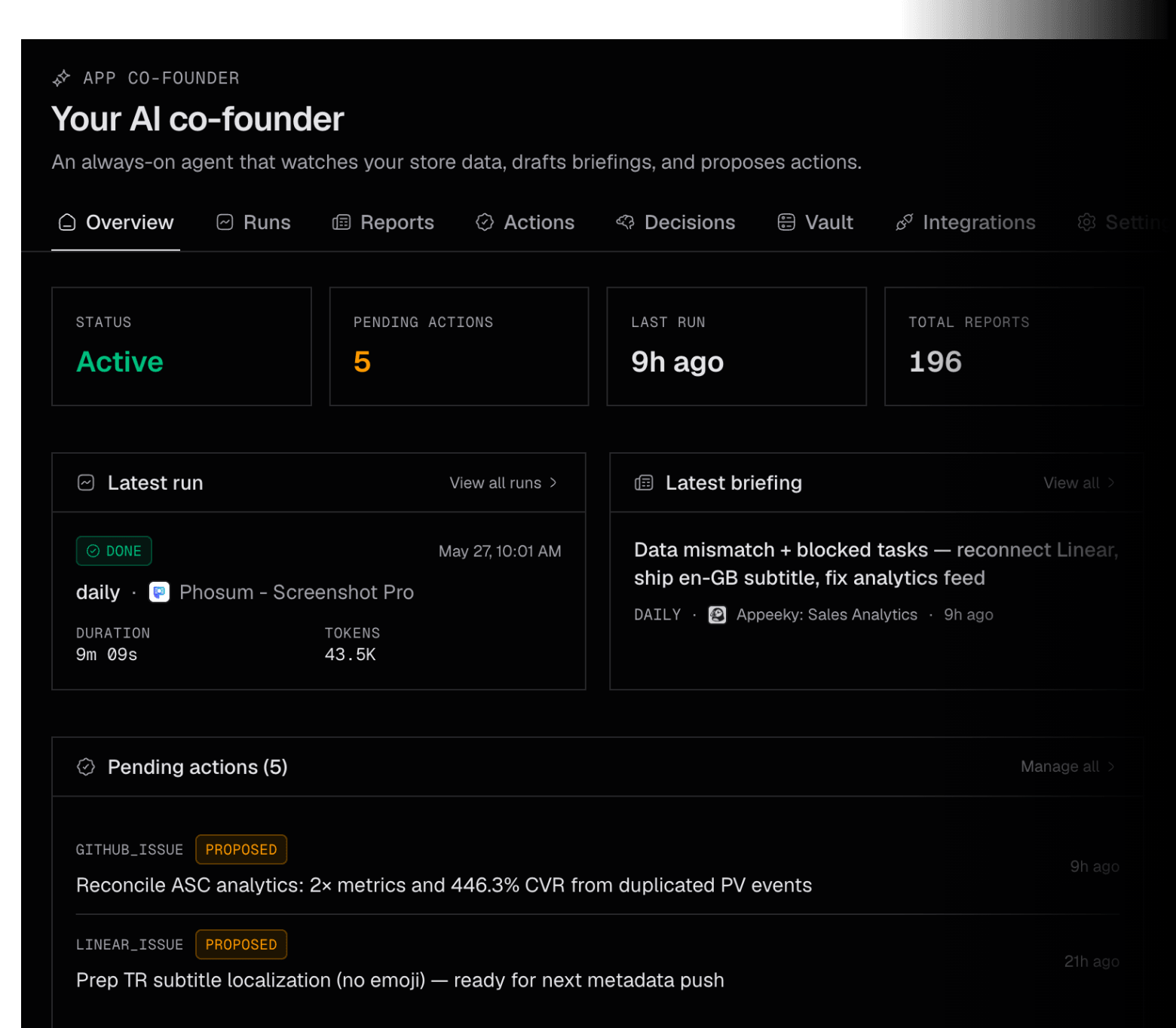The height and width of the screenshot is (1028, 1176).
Task: Click the Appeeky Sales Analytics app icon
Action: coord(717,615)
